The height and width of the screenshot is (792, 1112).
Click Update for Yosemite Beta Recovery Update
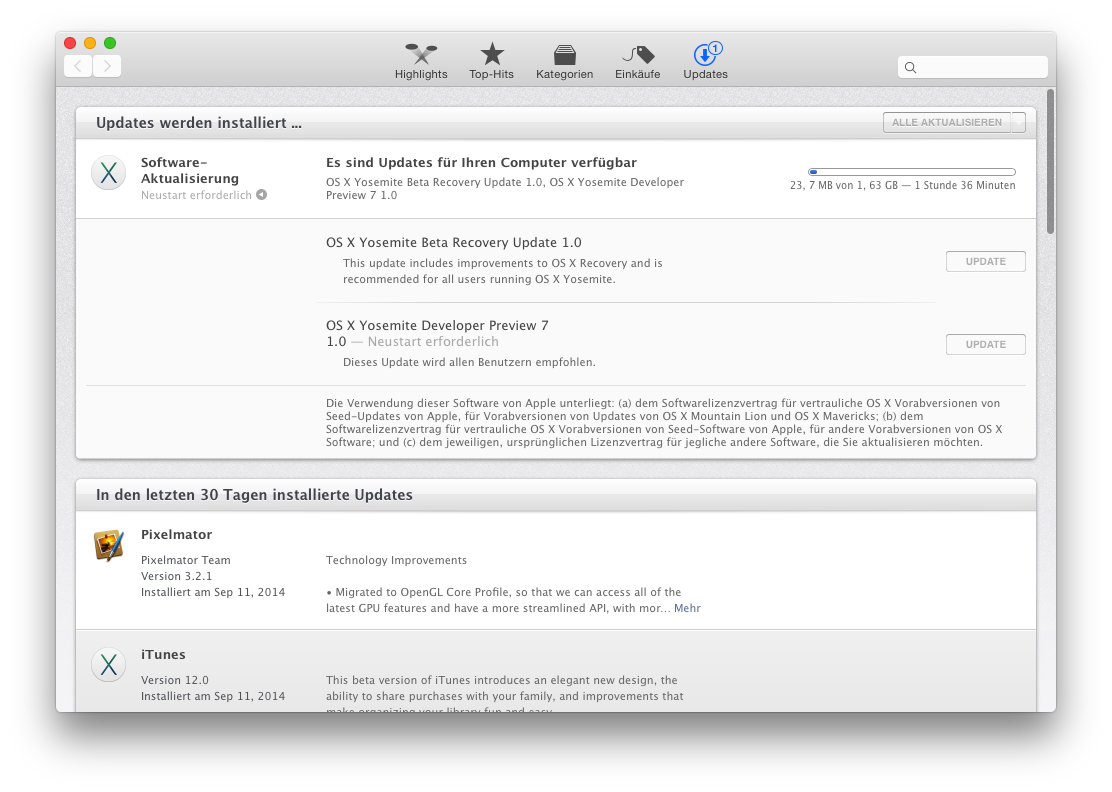pyautogui.click(x=985, y=262)
